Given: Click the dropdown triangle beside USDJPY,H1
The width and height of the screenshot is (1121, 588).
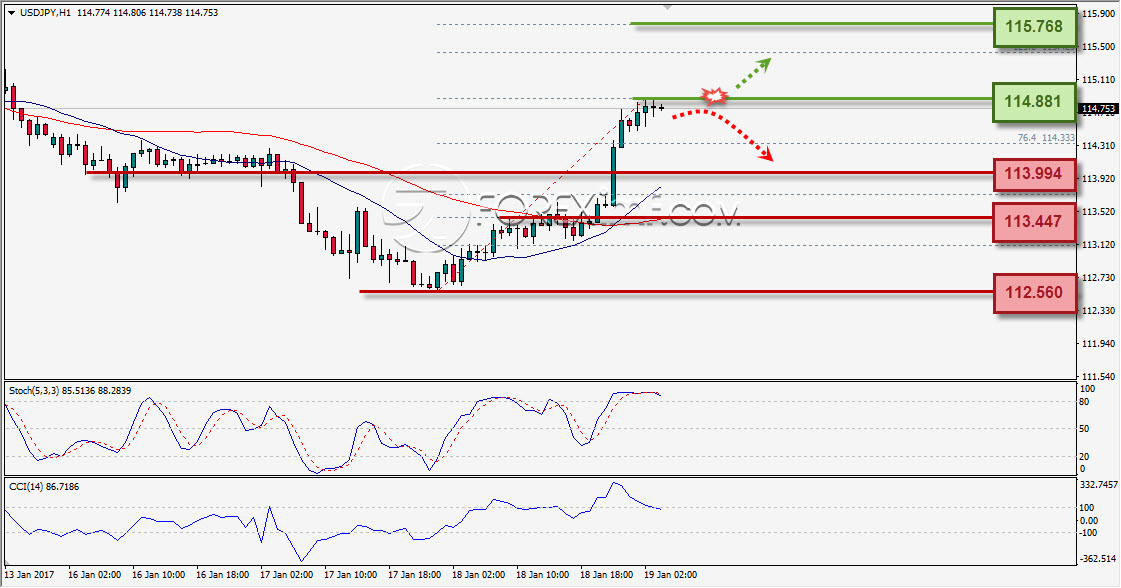Looking at the screenshot, I should [x=11, y=13].
